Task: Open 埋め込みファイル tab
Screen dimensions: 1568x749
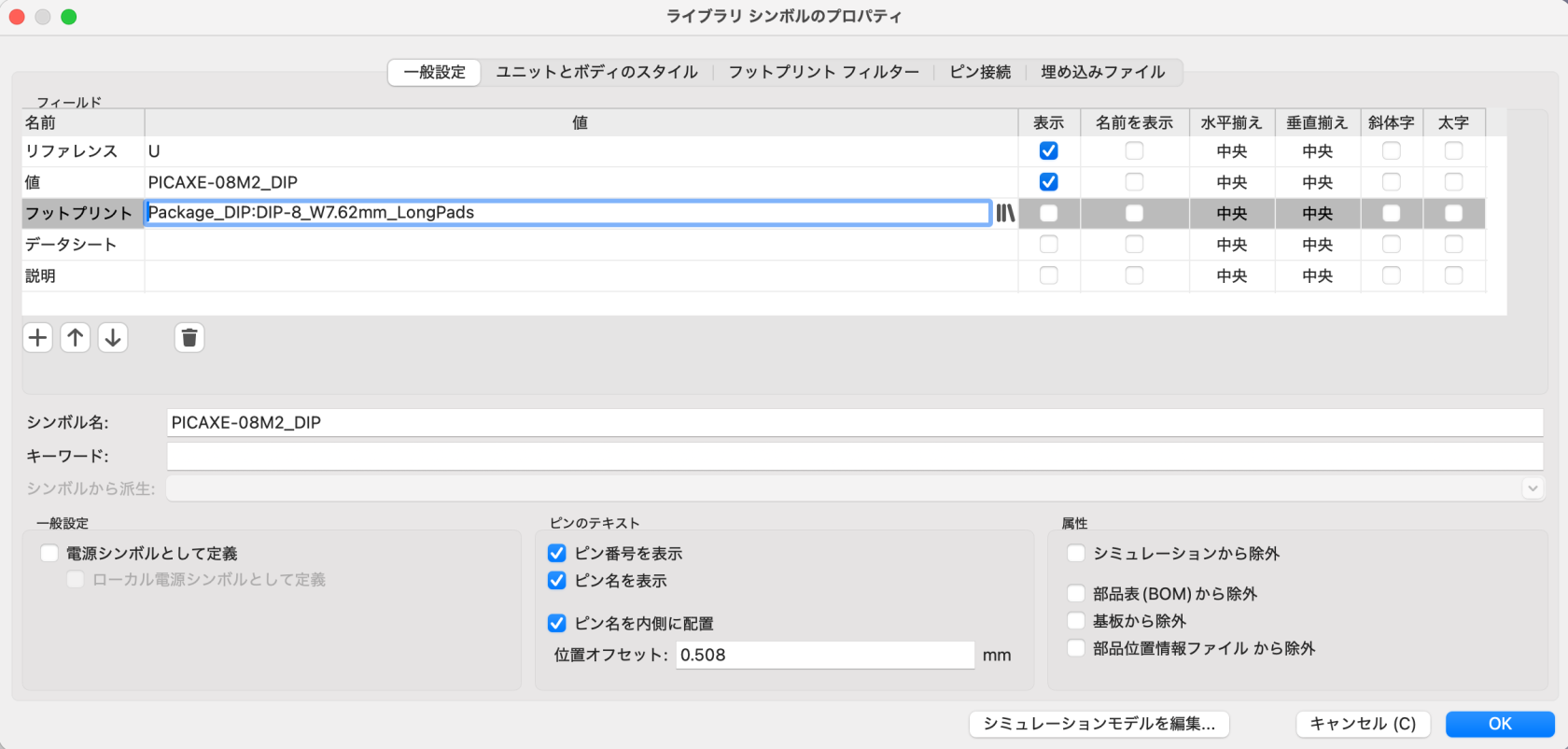Action: coord(1103,72)
